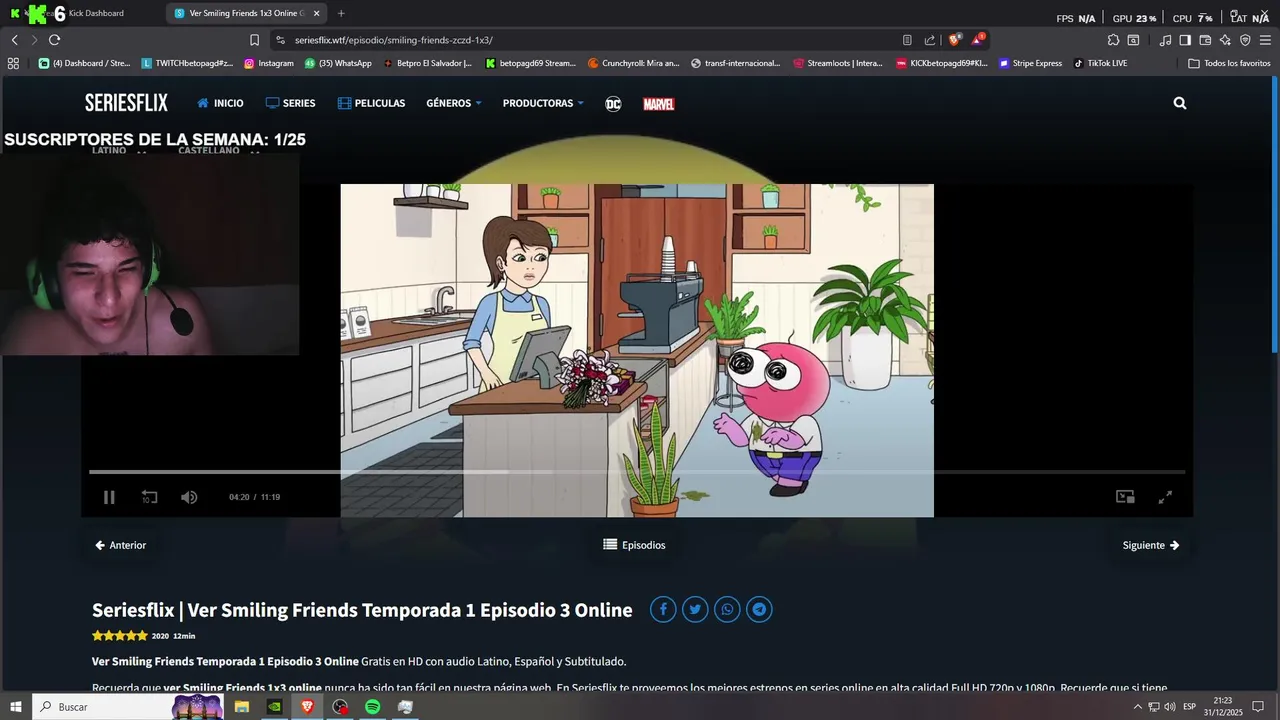
Task: Open the tab grid icon in bookmarks bar
Action: pos(13,63)
